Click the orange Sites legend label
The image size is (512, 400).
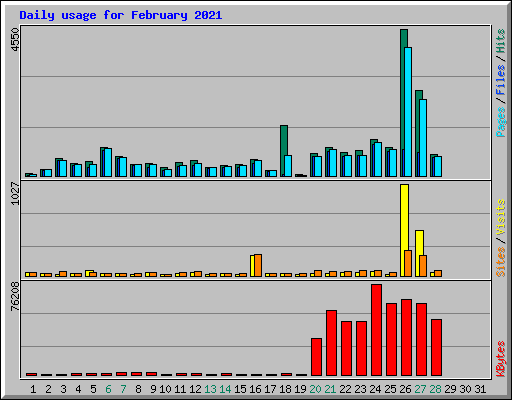tap(500, 262)
